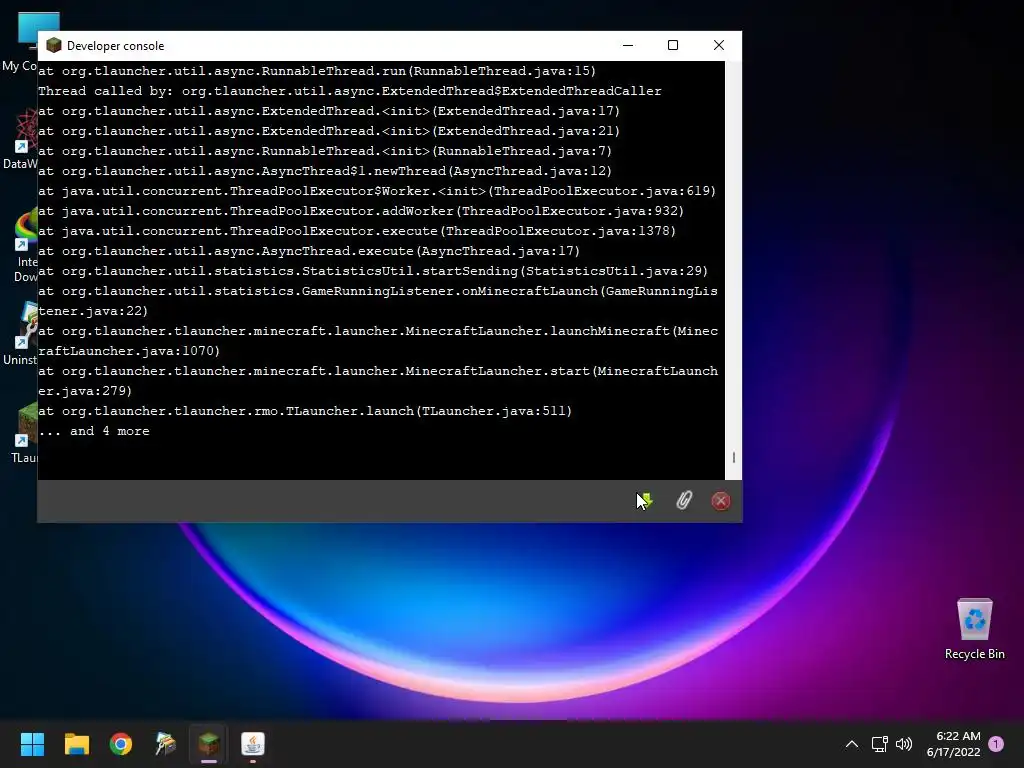Image resolution: width=1024 pixels, height=768 pixels.
Task: Maximize the Developer console window
Action: pyautogui.click(x=673, y=45)
